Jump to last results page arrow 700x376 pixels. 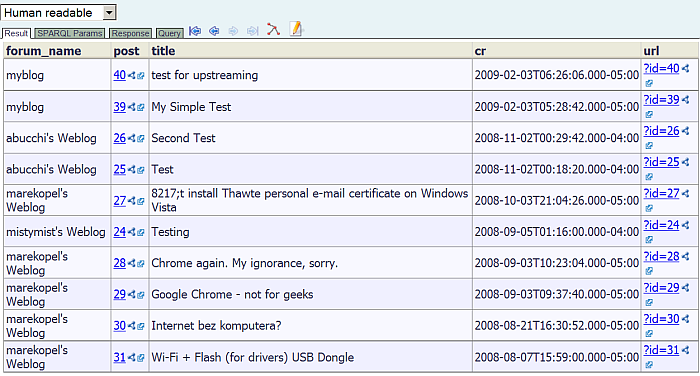[x=253, y=31]
